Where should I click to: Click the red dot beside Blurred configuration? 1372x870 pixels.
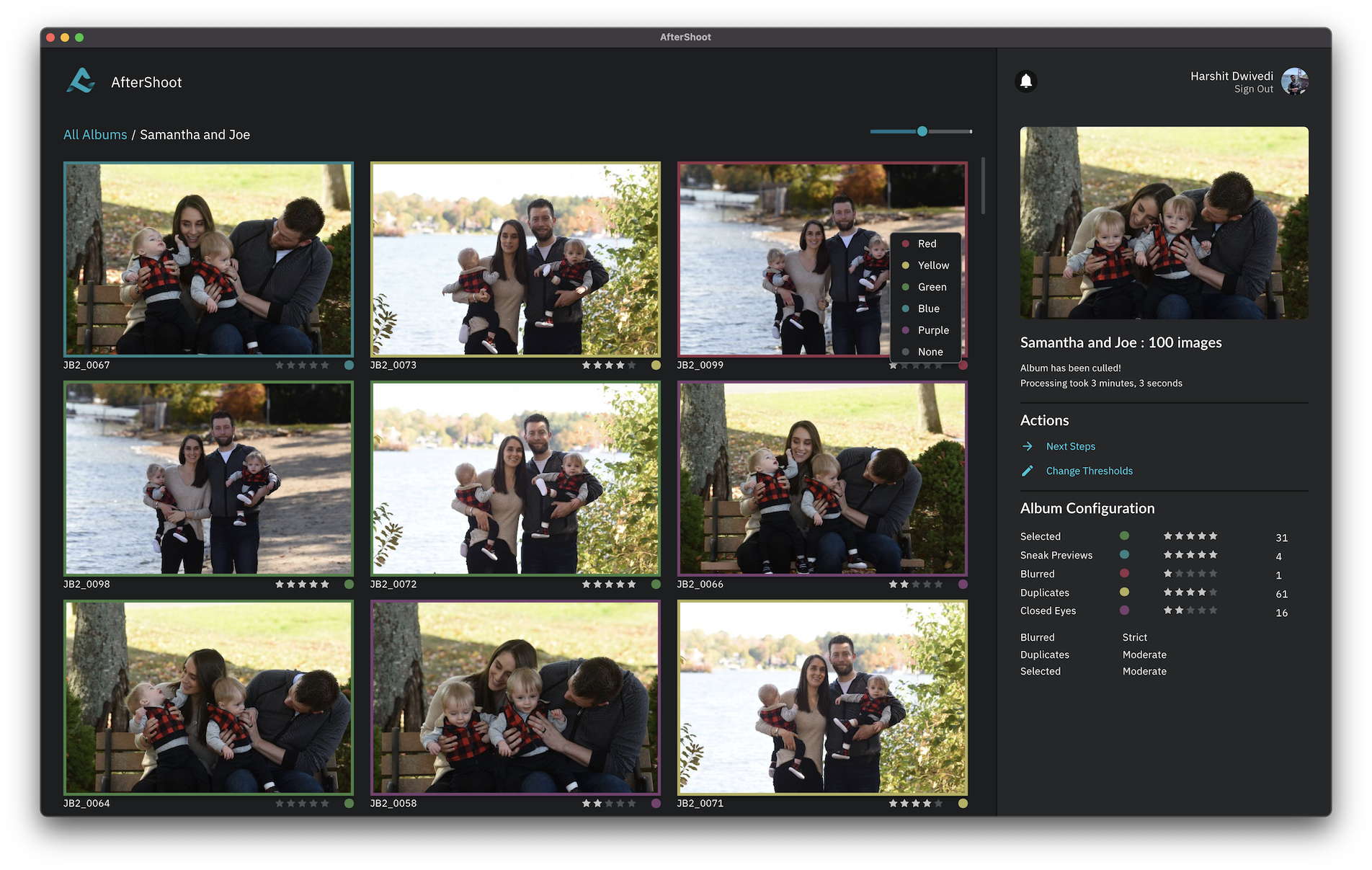pyautogui.click(x=1124, y=574)
